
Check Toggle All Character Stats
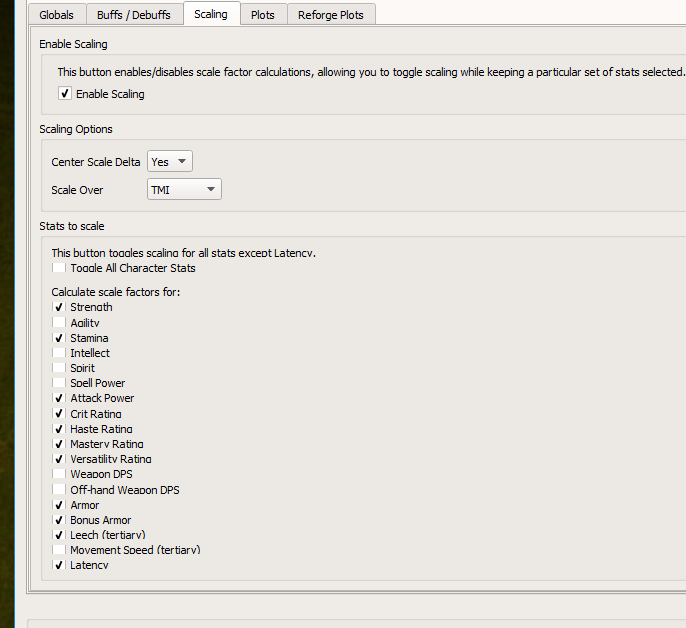[60, 268]
